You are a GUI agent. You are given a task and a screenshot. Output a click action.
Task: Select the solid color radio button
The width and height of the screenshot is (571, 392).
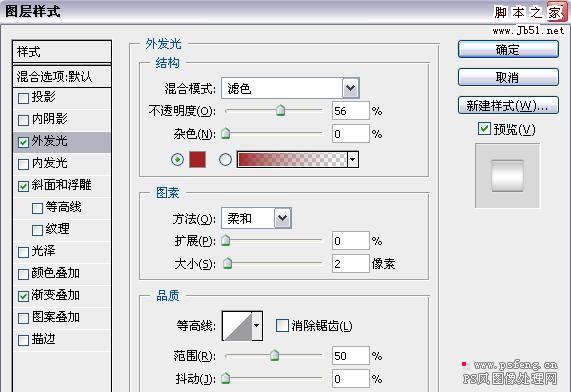(177, 160)
